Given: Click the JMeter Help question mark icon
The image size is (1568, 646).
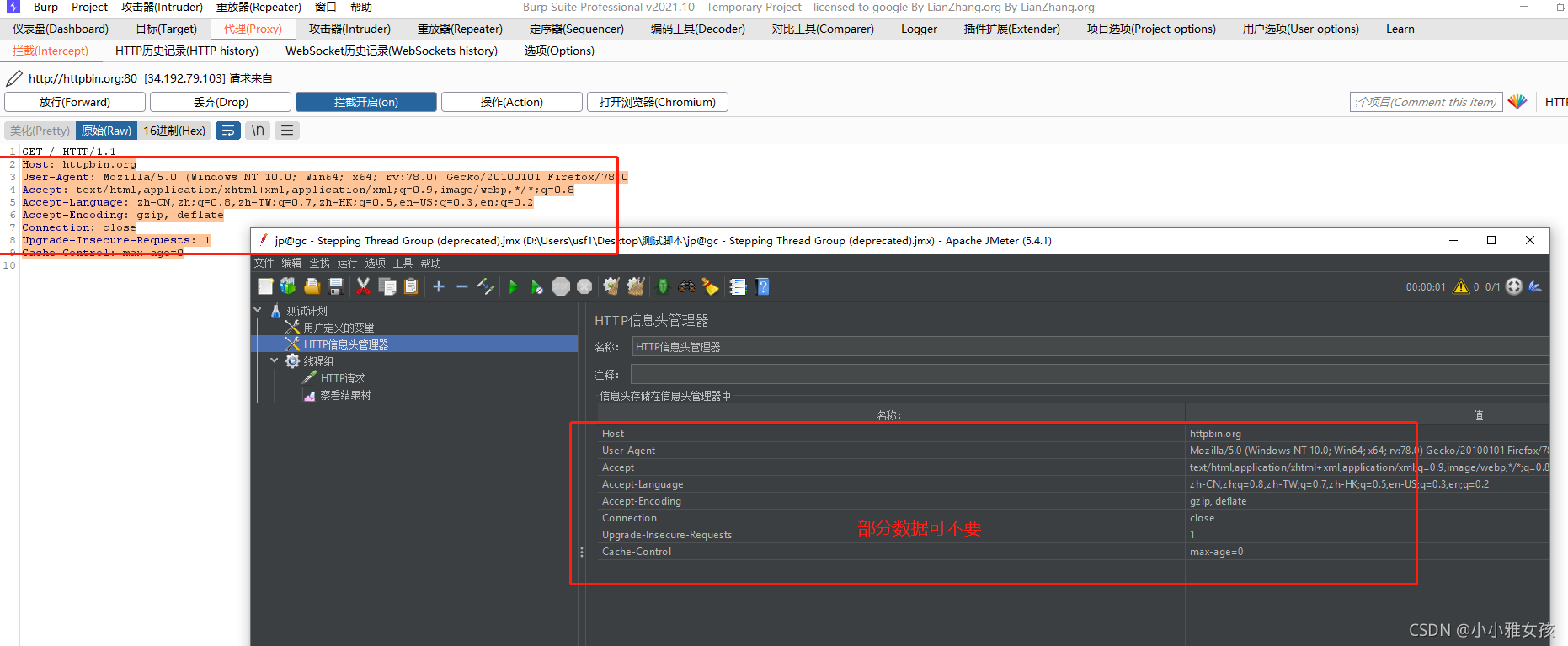Looking at the screenshot, I should (763, 286).
